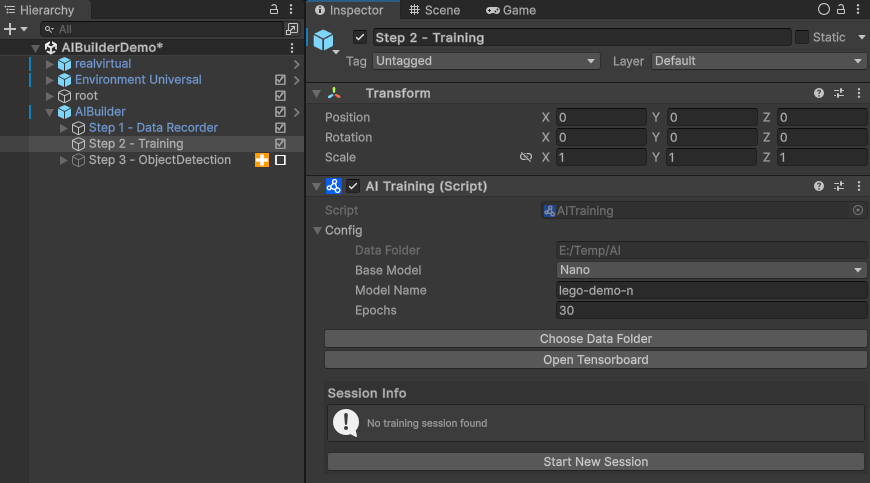Image resolution: width=870 pixels, height=483 pixels.
Task: Expand Step 1 - Data Recorder in the Hierarchy
Action: pos(65,128)
